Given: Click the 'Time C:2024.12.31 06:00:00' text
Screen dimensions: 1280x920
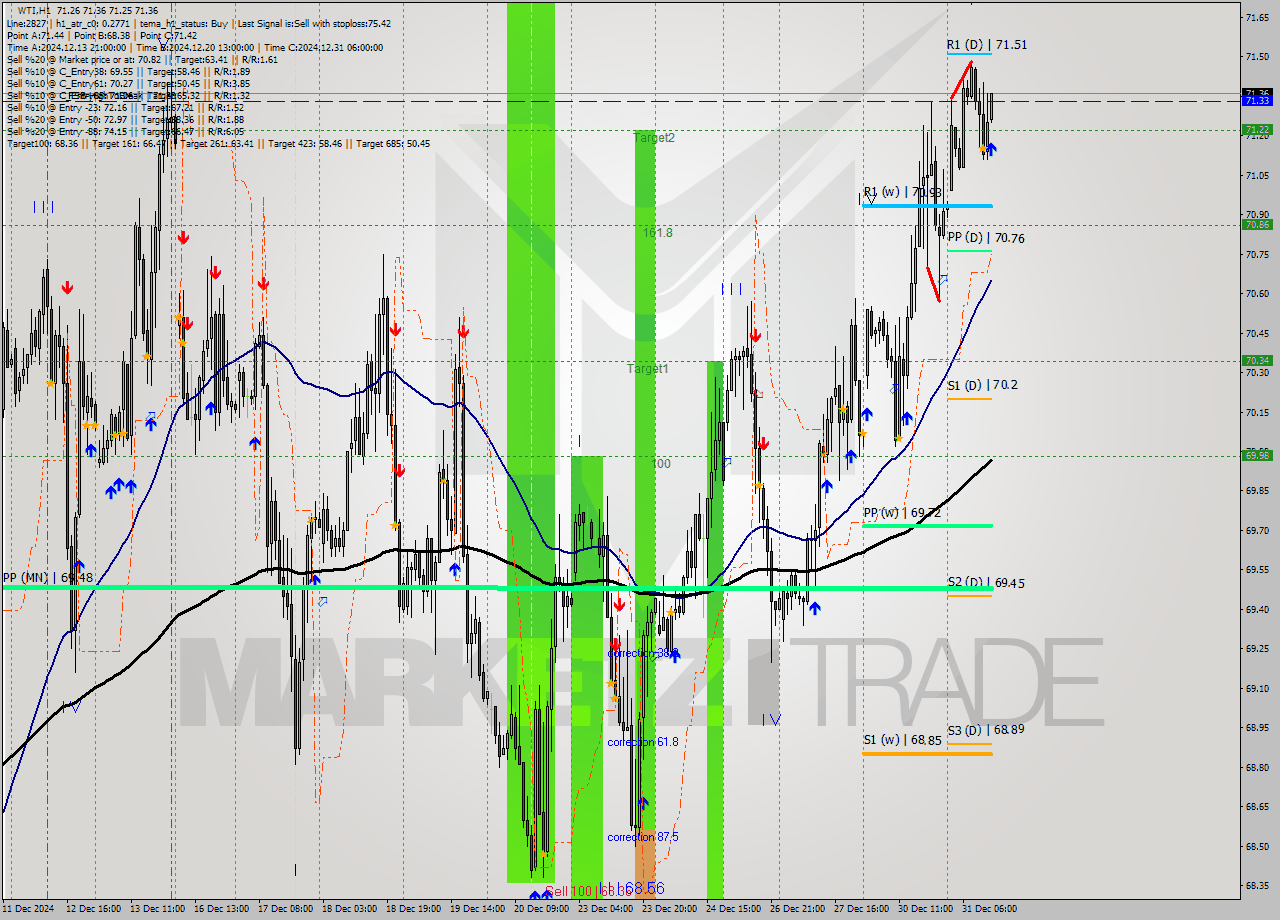Looking at the screenshot, I should [322, 47].
